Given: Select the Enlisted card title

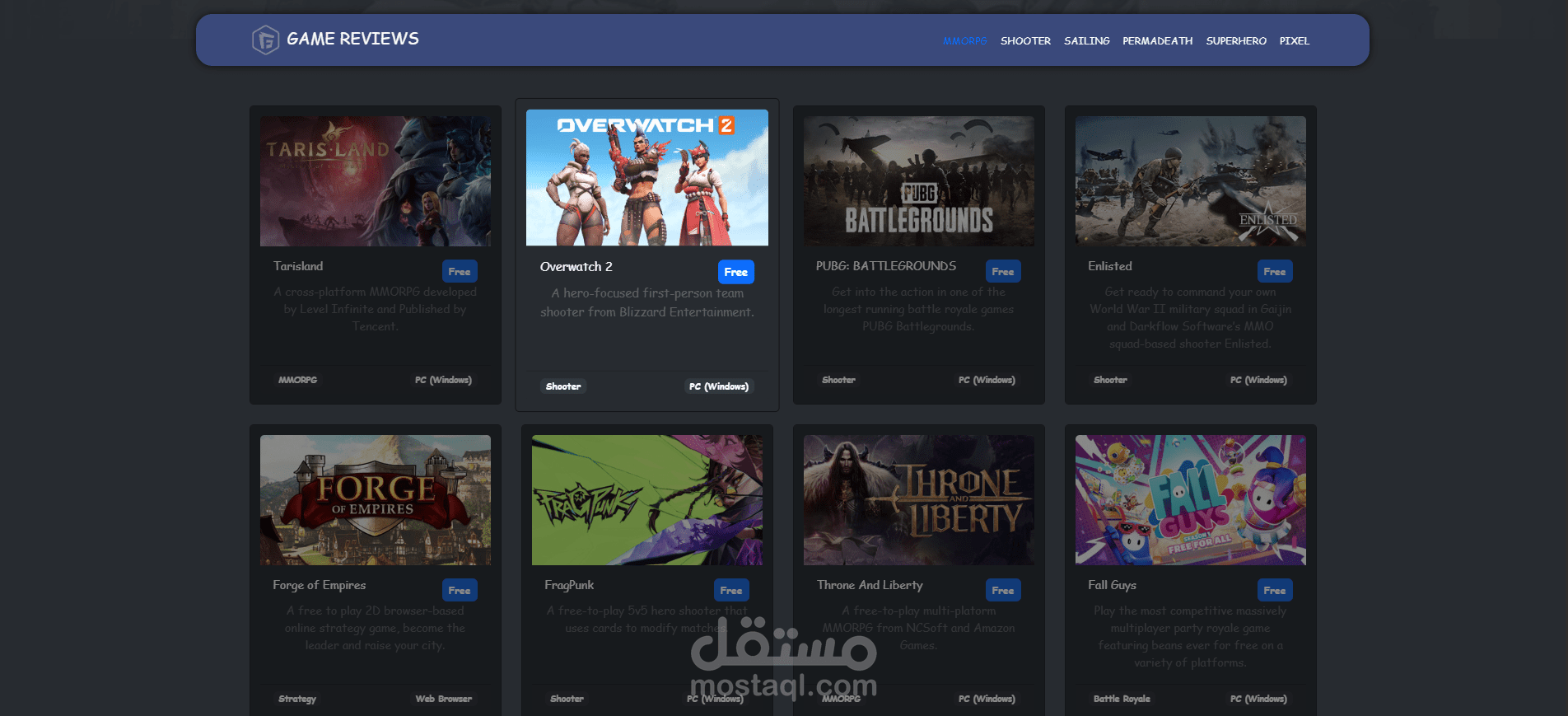Looking at the screenshot, I should (1110, 266).
